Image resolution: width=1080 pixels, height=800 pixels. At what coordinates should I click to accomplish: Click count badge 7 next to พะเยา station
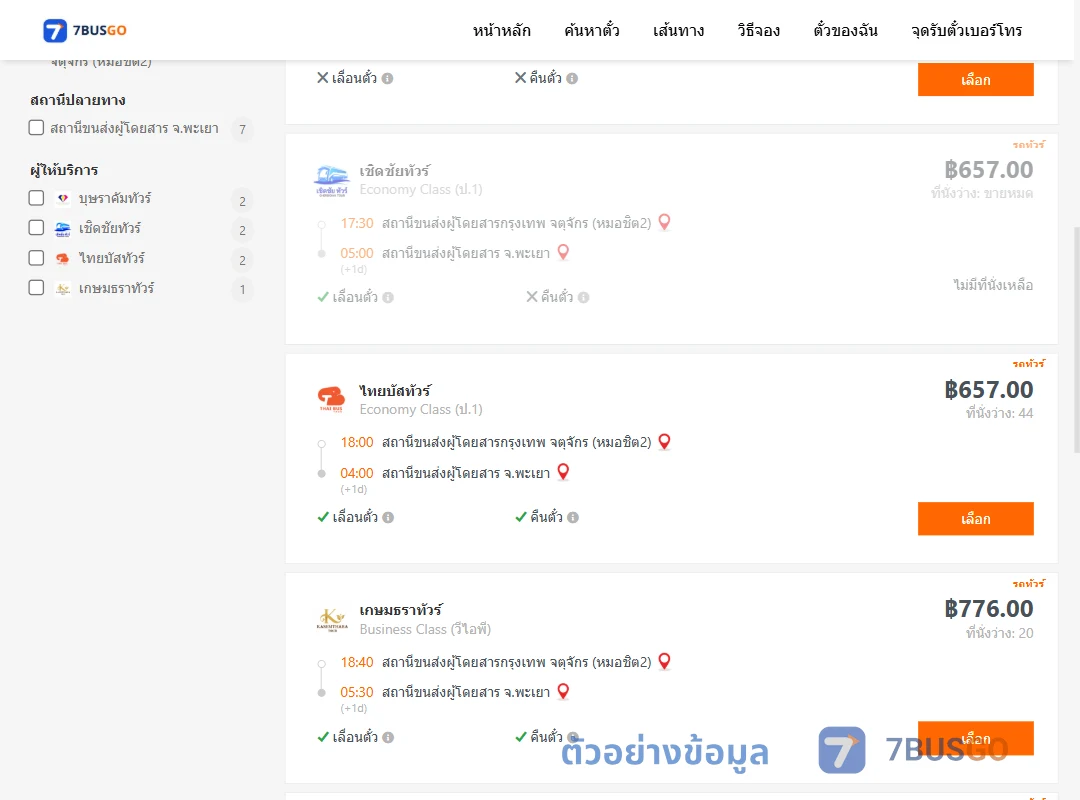pyautogui.click(x=242, y=130)
